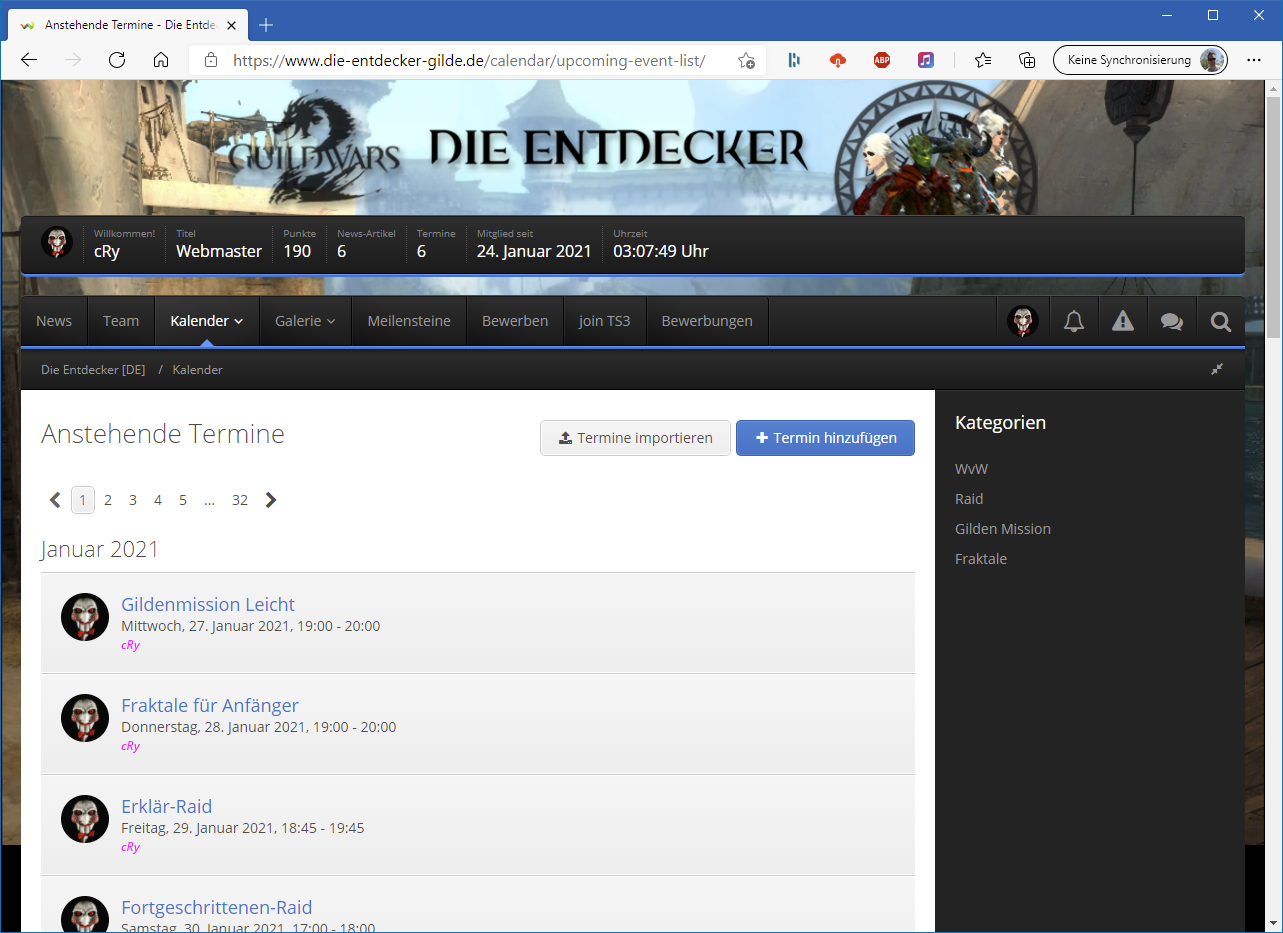The width and height of the screenshot is (1283, 933).
Task: Expand the Kalender dropdown menu
Action: [207, 321]
